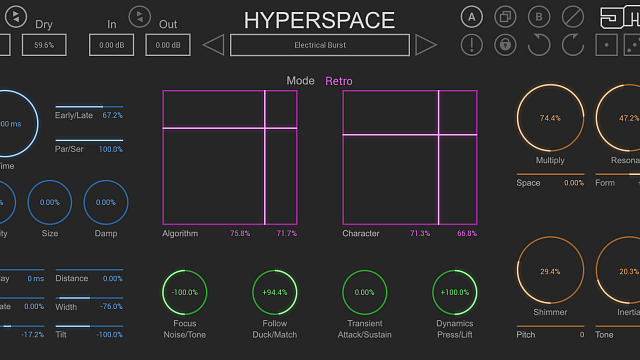Click the Dry 59.6% value field

[x=44, y=45]
